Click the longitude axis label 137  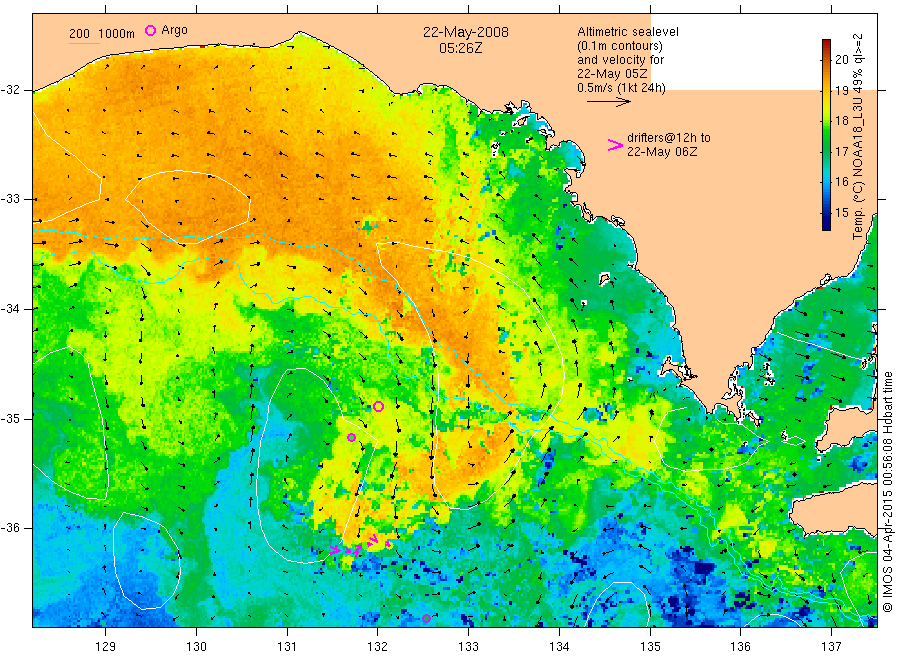pyautogui.click(x=831, y=647)
